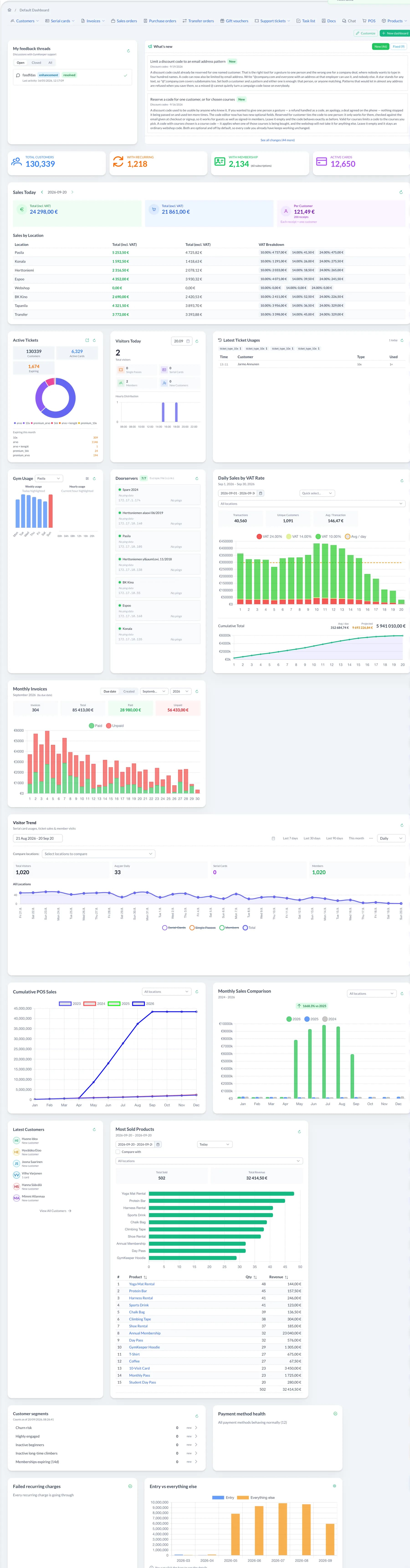Refresh the Monthly Invoices widget
The image size is (410, 1568).
[x=197, y=691]
